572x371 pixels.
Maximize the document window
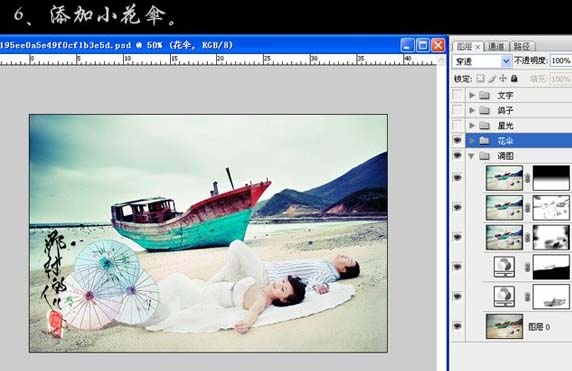click(x=423, y=46)
